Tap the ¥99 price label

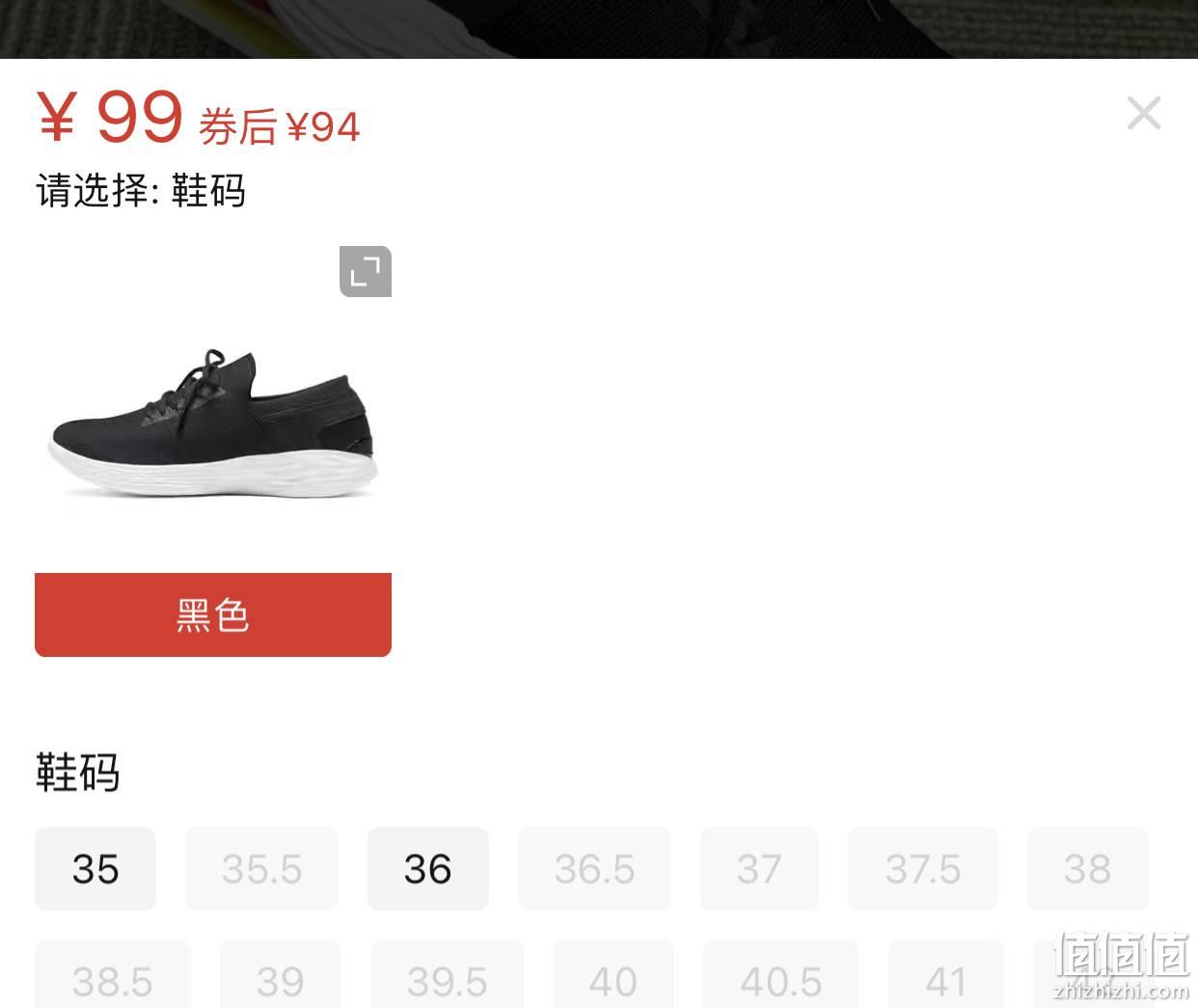pyautogui.click(x=110, y=117)
